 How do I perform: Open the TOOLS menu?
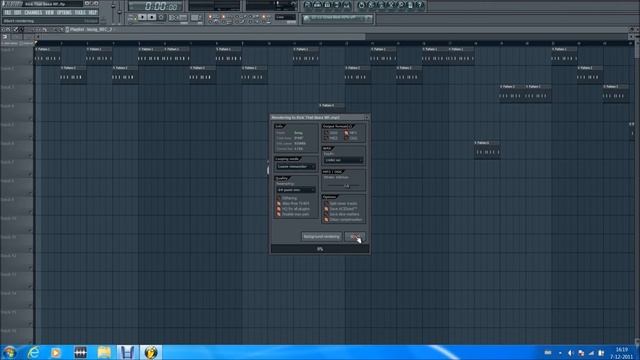80,13
